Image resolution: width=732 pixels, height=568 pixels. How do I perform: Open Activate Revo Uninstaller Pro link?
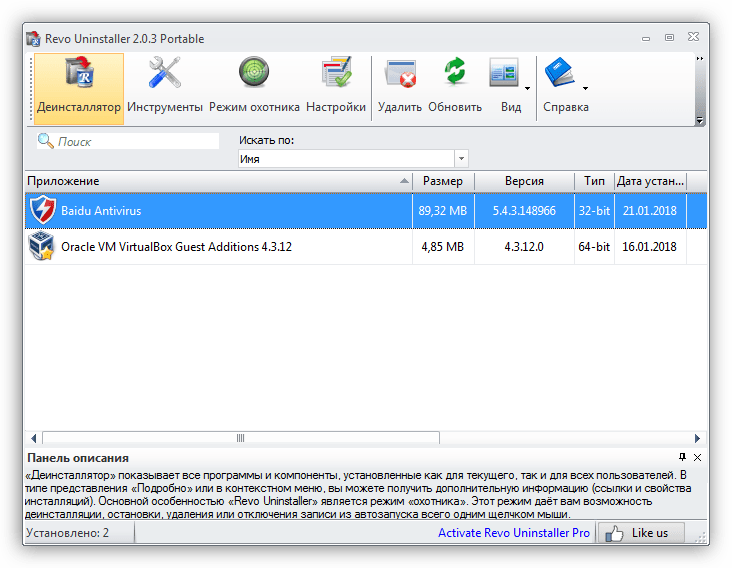[514, 533]
